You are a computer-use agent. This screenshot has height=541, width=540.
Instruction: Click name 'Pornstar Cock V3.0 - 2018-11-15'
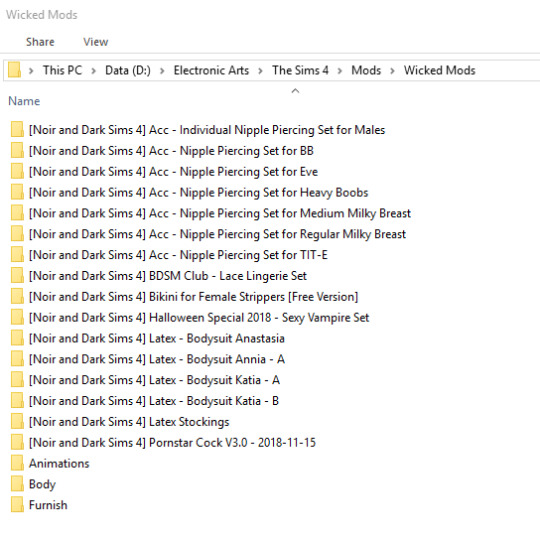pos(232,443)
